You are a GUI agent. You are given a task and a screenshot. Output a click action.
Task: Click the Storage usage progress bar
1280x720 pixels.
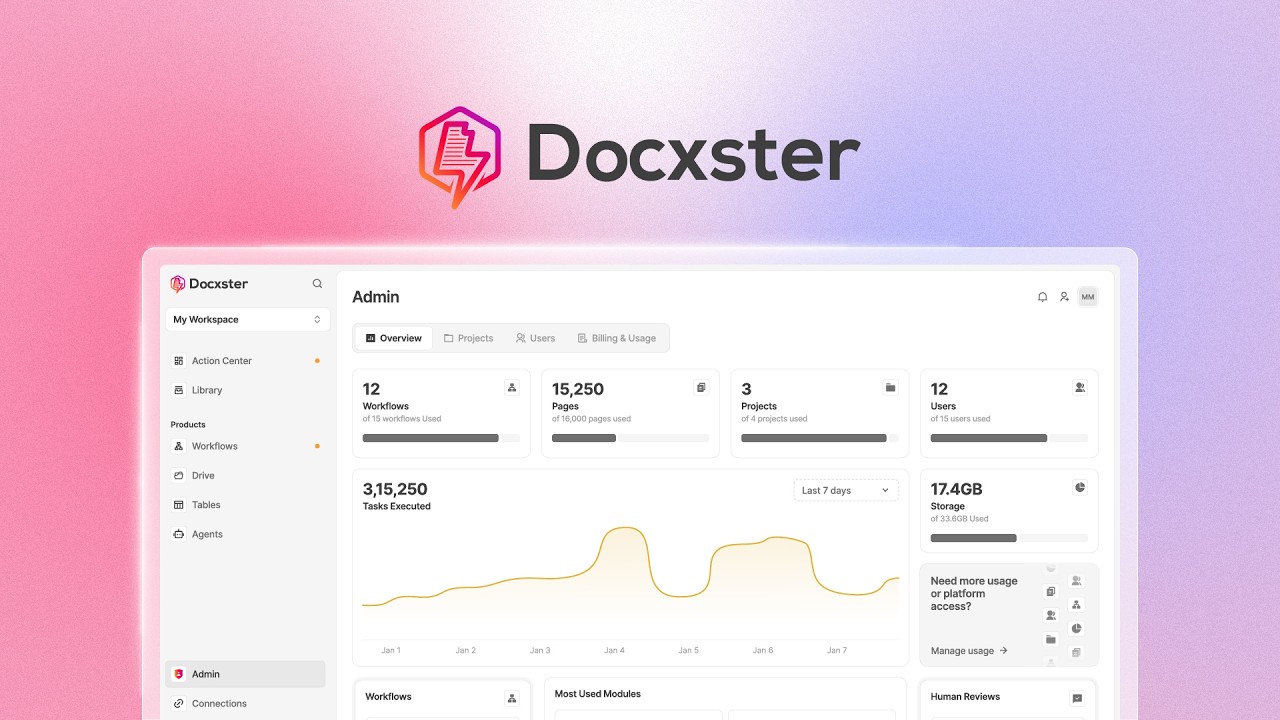click(1009, 538)
